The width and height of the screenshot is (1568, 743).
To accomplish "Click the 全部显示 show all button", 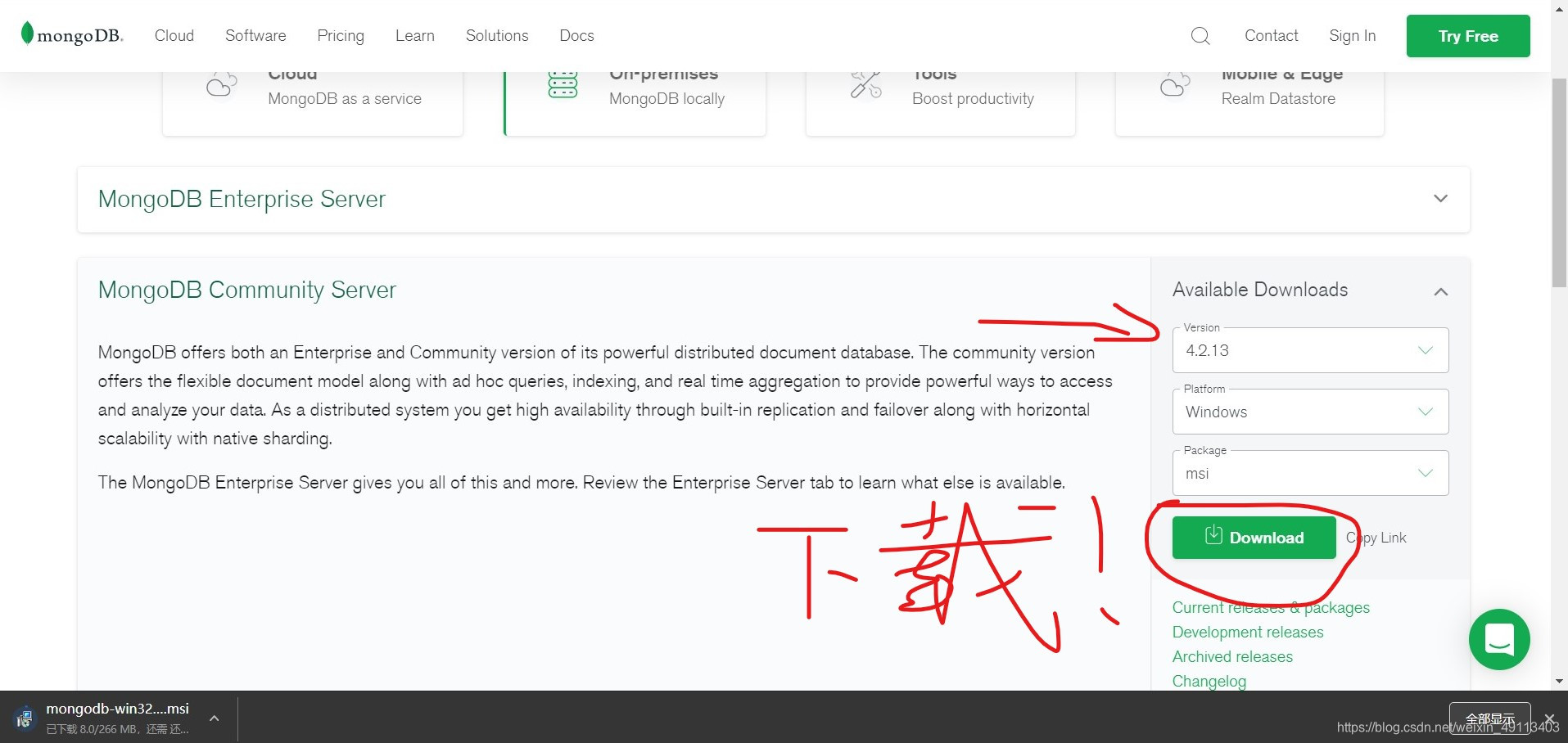I will [1489, 718].
